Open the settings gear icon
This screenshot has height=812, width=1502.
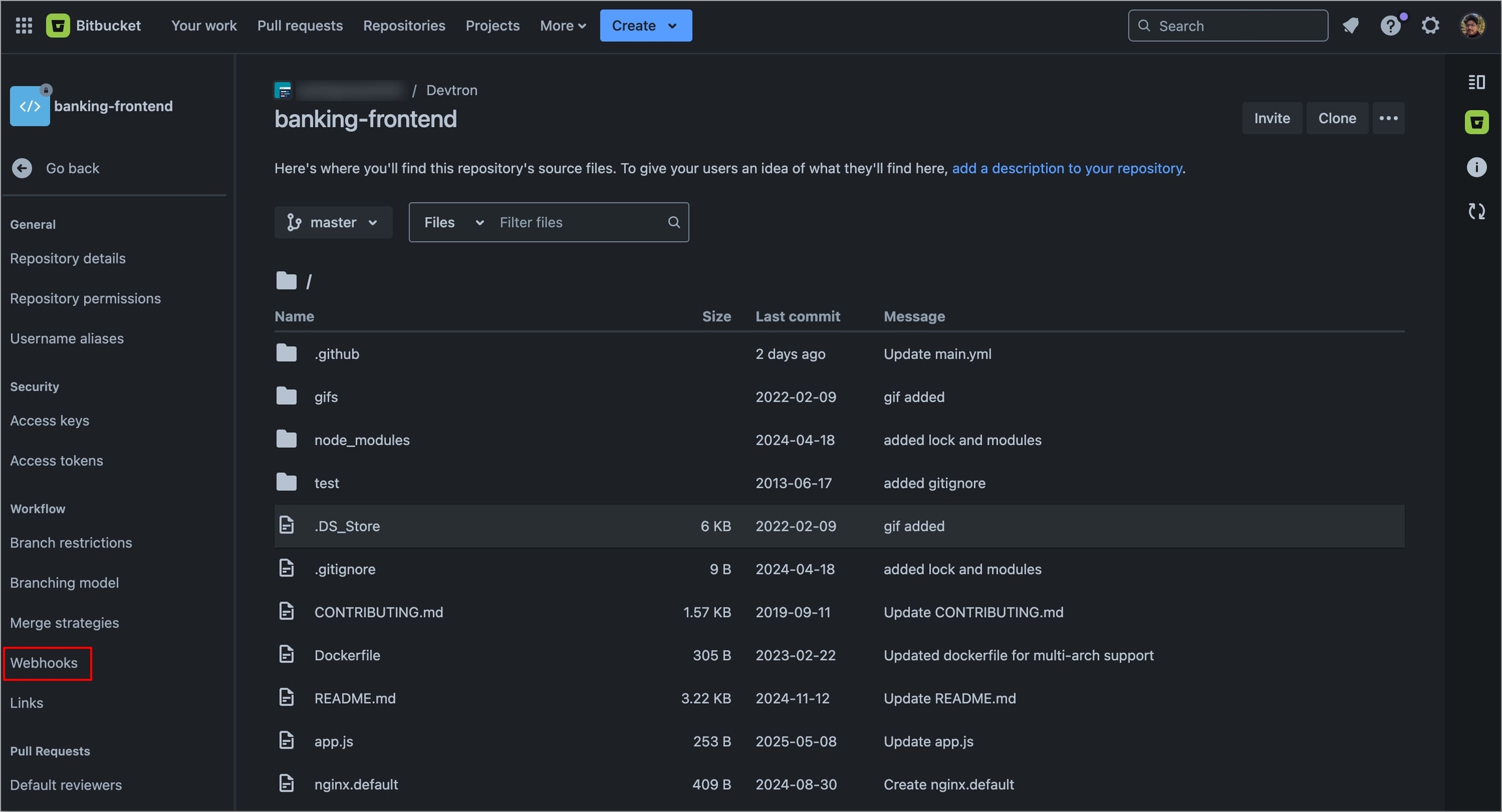pos(1430,25)
